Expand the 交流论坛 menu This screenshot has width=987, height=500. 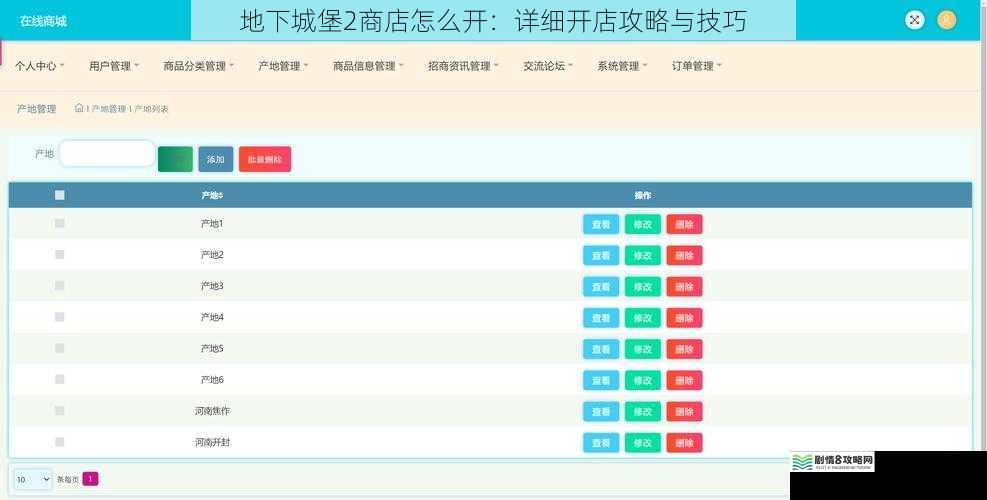(548, 65)
